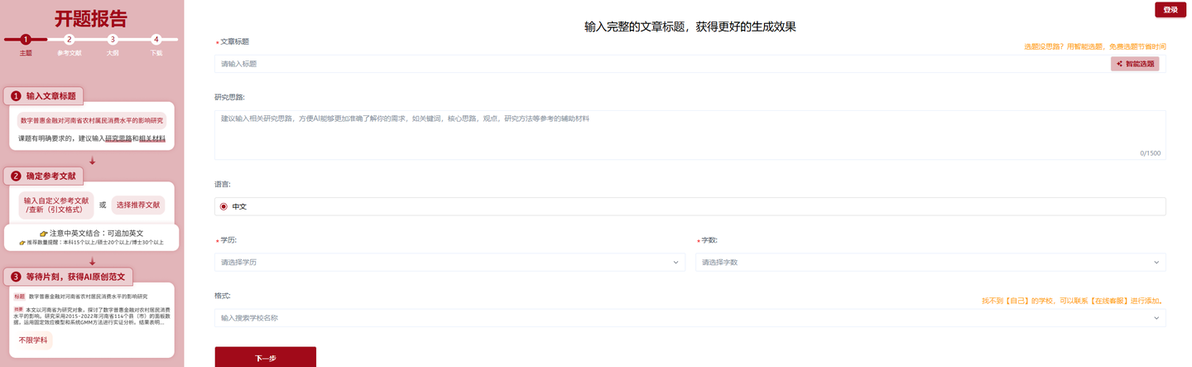The image size is (1192, 367).
Task: Click the share icon on 智能选题
Action: coord(1120,64)
